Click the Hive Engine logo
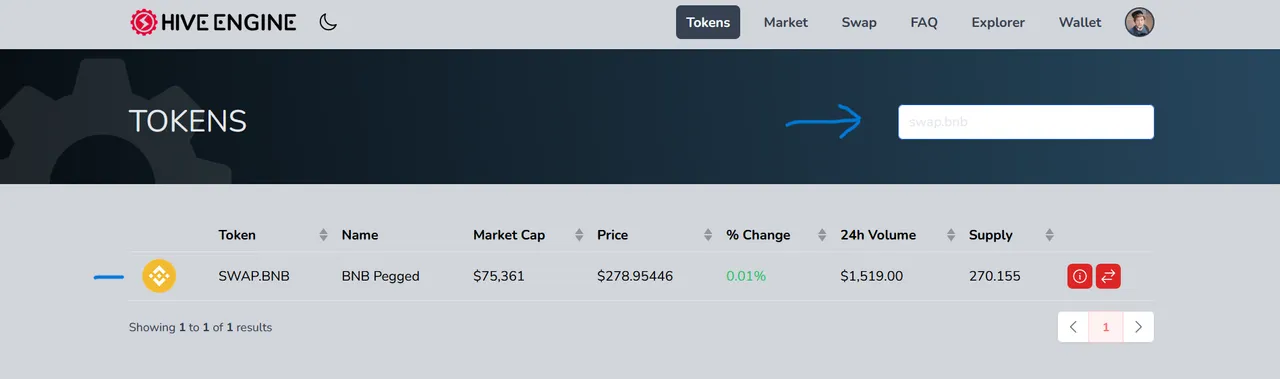This screenshot has height=379, width=1280. pos(213,22)
